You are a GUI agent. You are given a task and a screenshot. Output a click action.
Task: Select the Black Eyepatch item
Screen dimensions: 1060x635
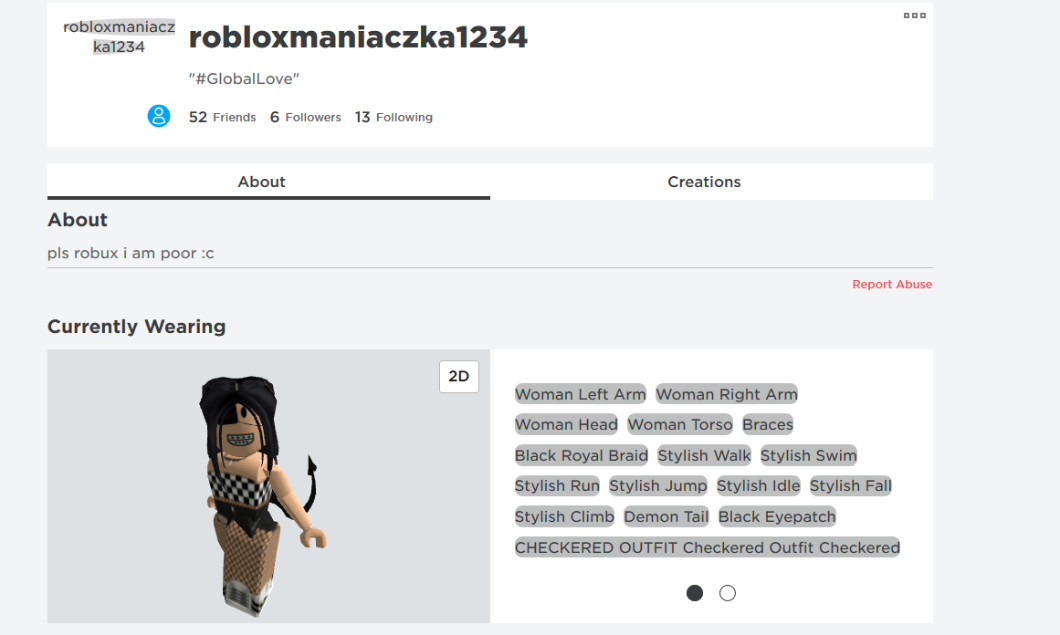pos(777,517)
